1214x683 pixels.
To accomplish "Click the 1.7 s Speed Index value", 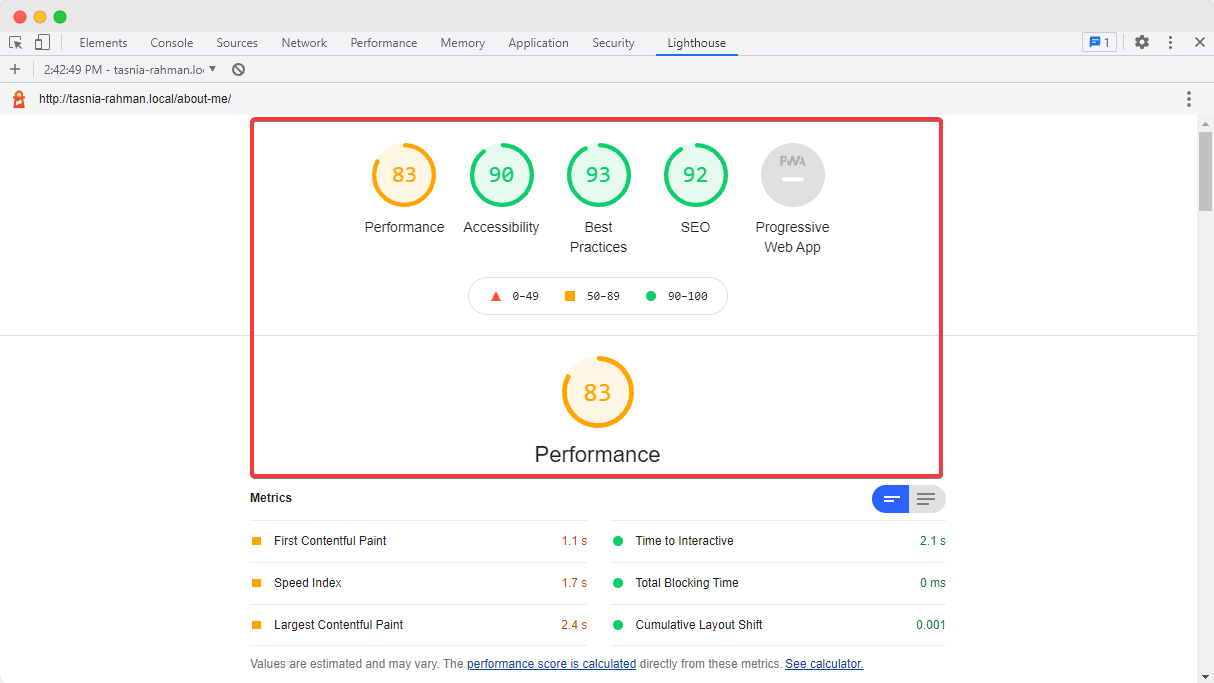I will pyautogui.click(x=574, y=583).
